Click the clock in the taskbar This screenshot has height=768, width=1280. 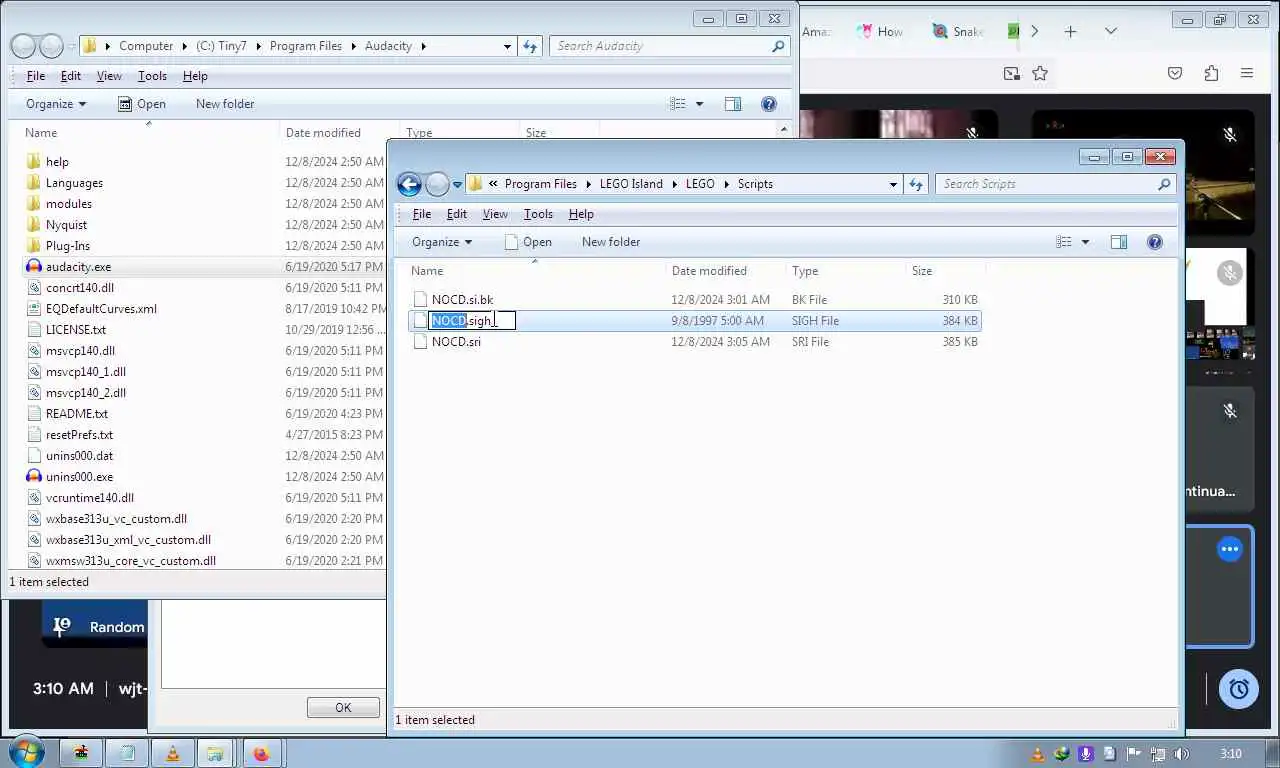[1231, 754]
